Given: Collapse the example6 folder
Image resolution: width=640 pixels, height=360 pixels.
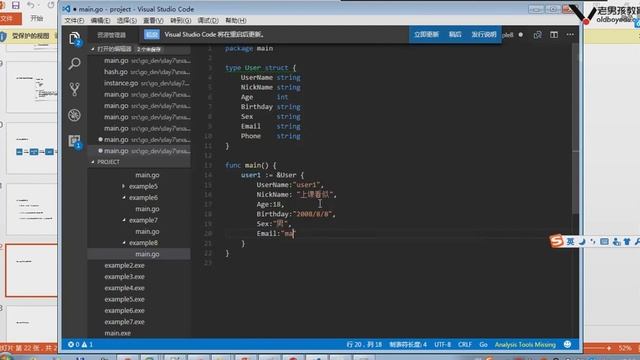Looking at the screenshot, I should 139,198.
